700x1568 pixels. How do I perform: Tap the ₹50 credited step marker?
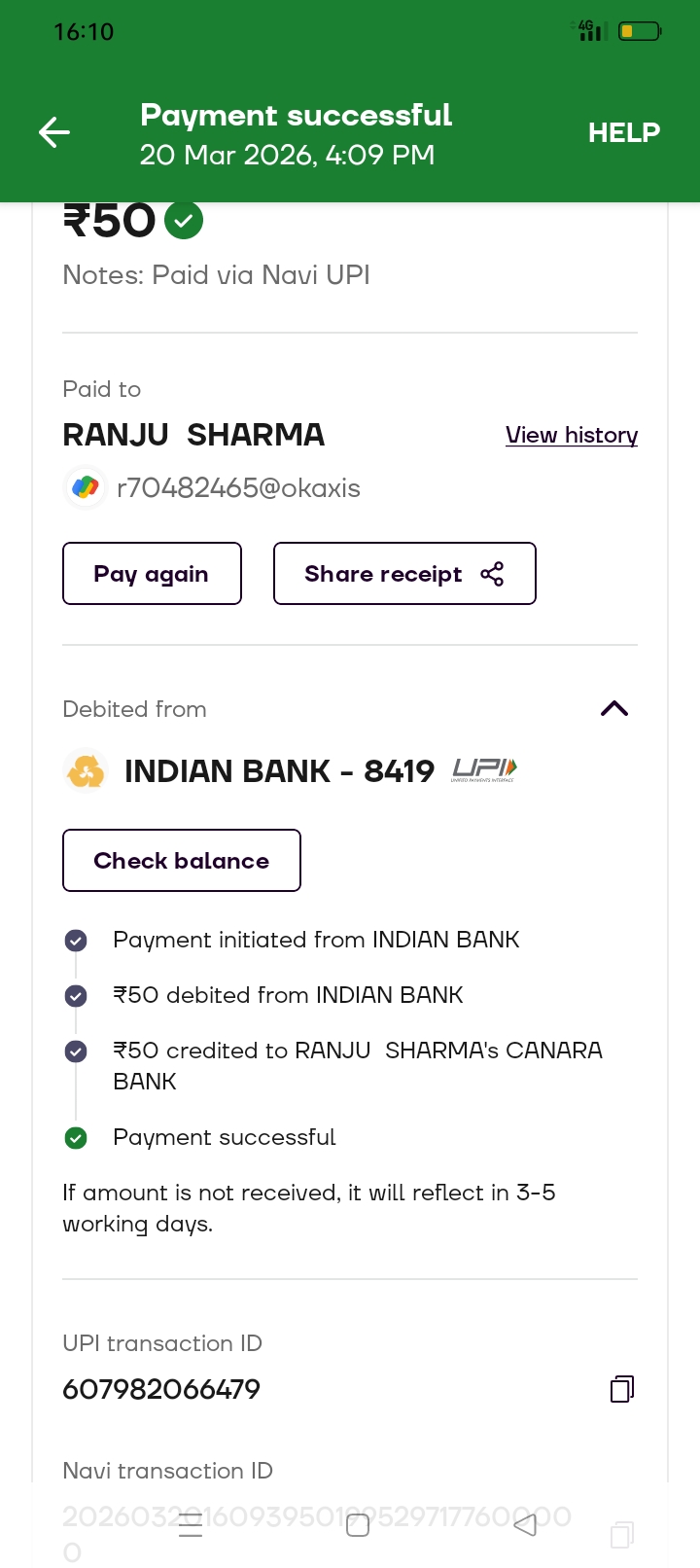point(76,1051)
